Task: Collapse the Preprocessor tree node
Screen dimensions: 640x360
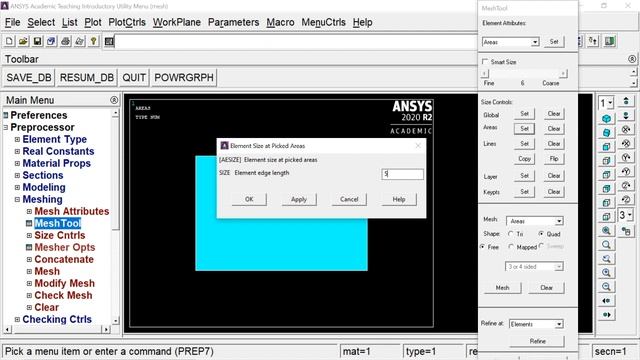Action: [6, 127]
